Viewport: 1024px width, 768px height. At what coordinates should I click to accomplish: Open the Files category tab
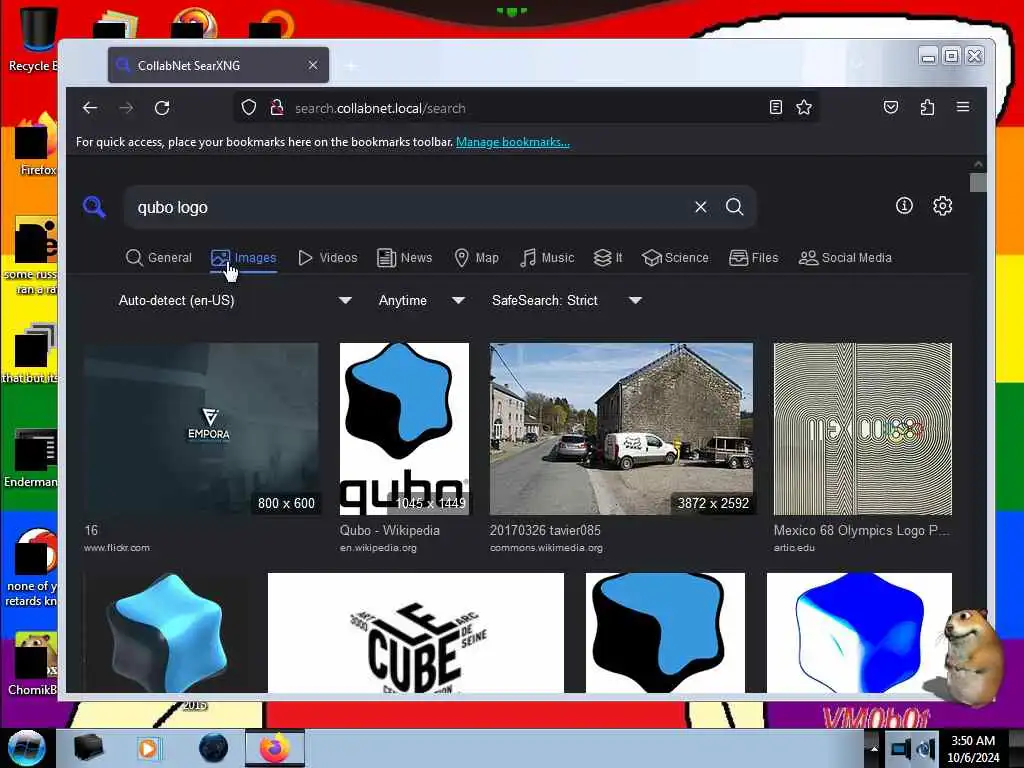(x=754, y=258)
